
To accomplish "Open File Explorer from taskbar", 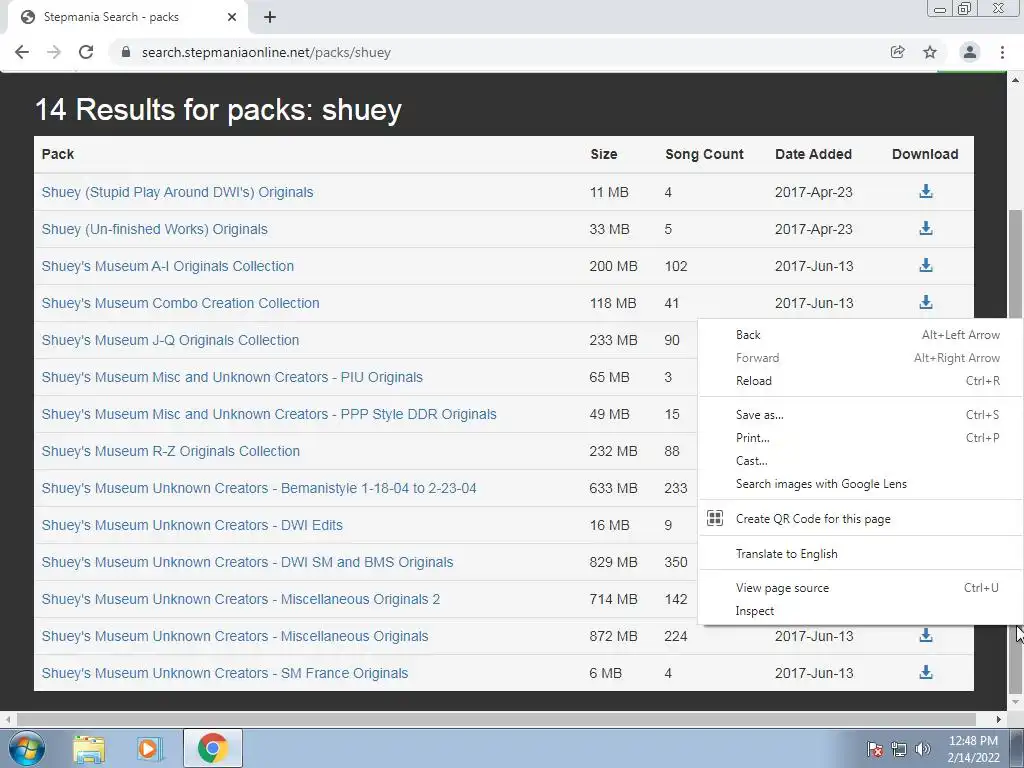I will click(x=89, y=748).
